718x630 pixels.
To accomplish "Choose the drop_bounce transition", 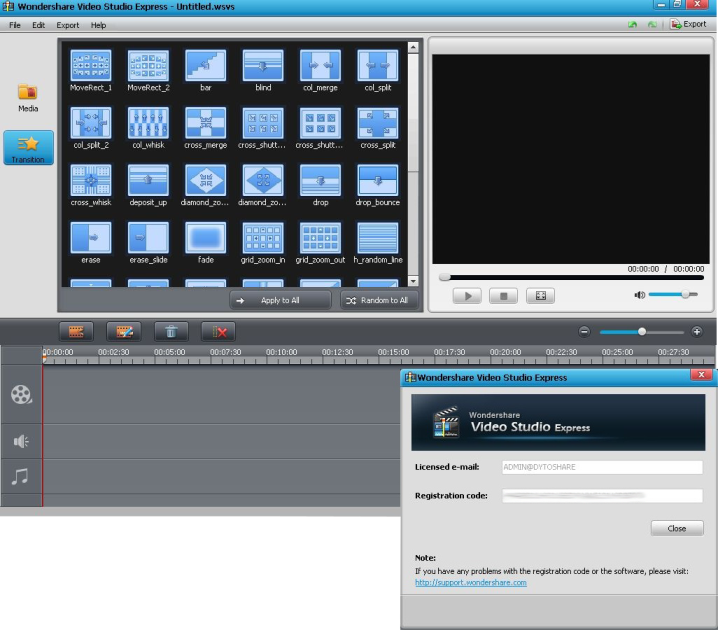I will tap(378, 180).
